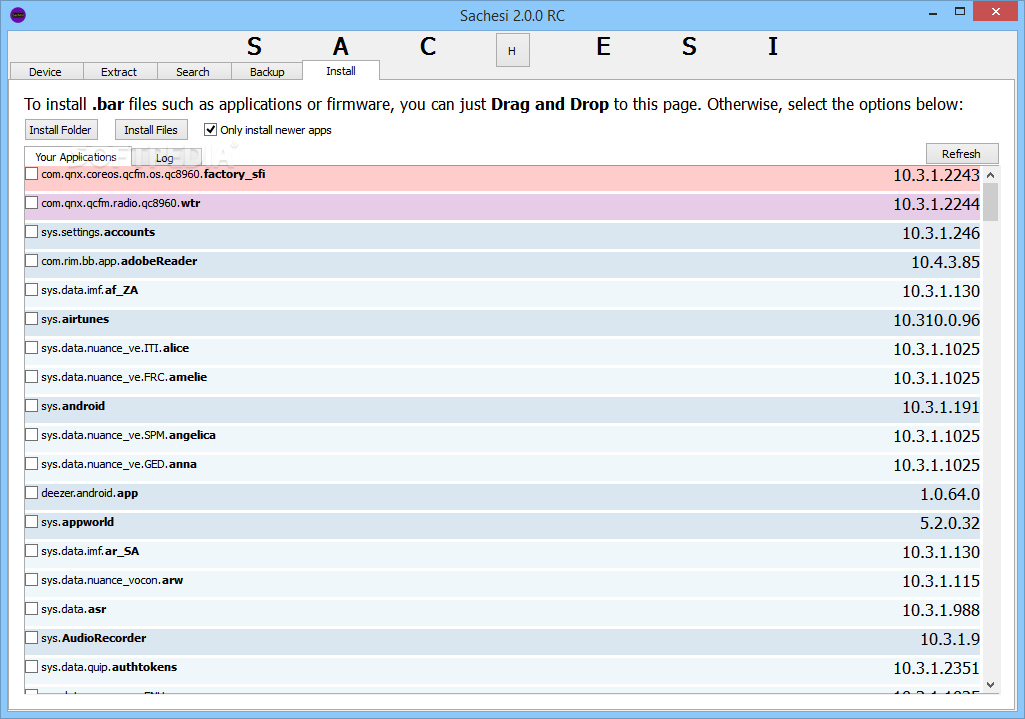
Task: Click the sys.appworld package name
Action: coord(77,522)
